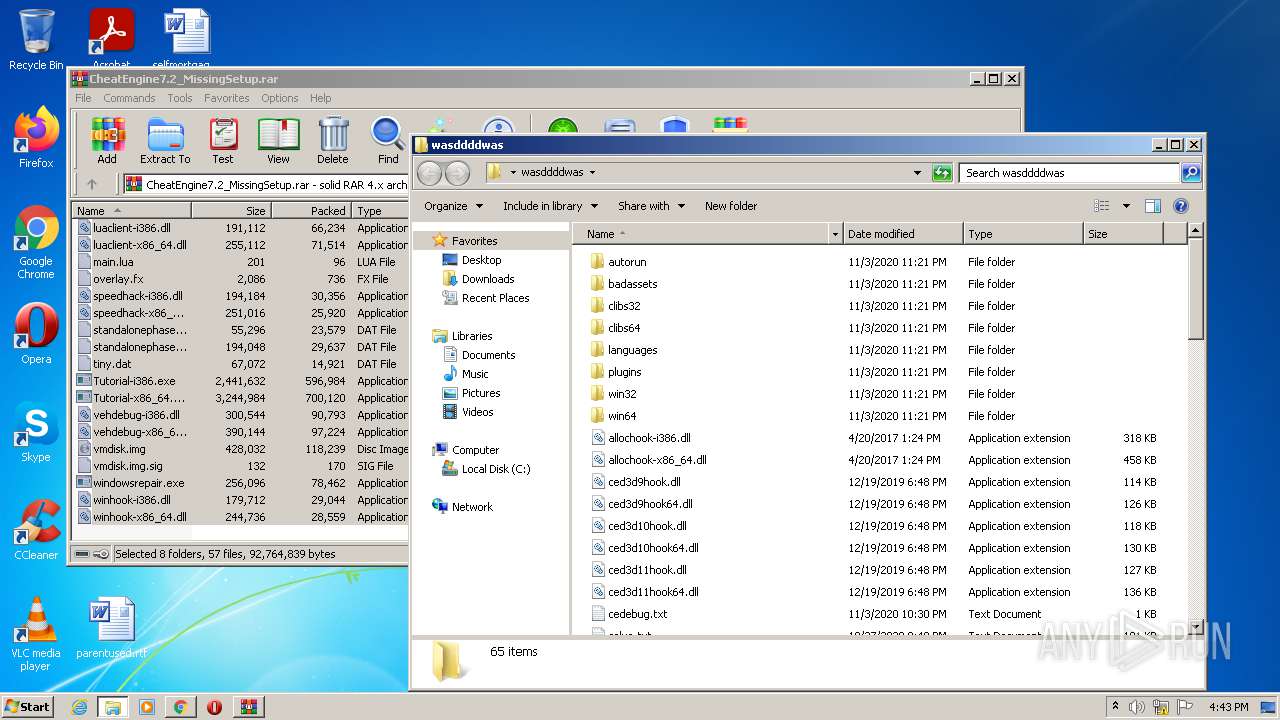Toggle the preview pane icon
This screenshot has height=720, width=1280.
1152,206
